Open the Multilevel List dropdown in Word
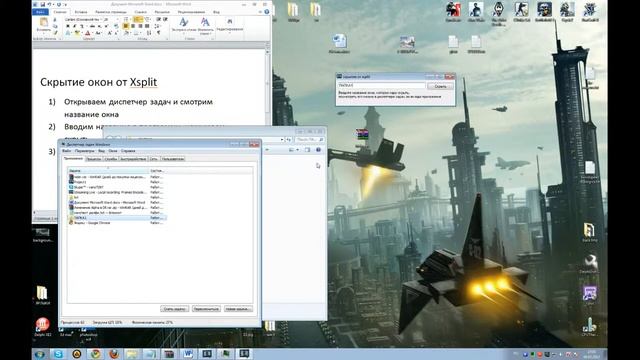The width and height of the screenshot is (640, 360). point(148,19)
